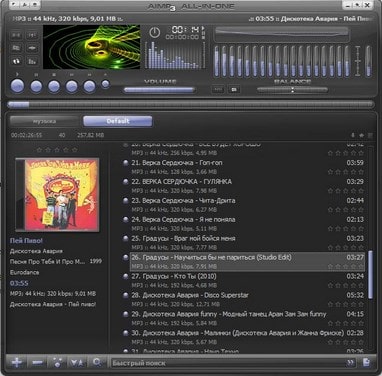Adjust the VOLUME slider

pos(159,90)
